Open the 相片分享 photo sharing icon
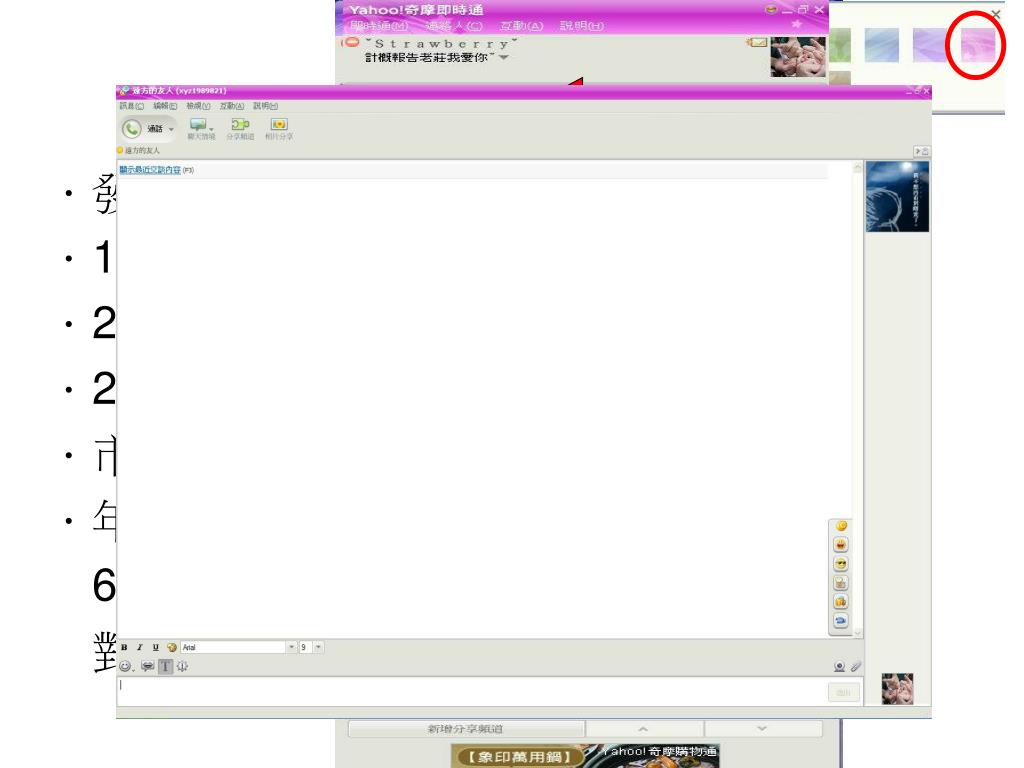 pos(279,129)
